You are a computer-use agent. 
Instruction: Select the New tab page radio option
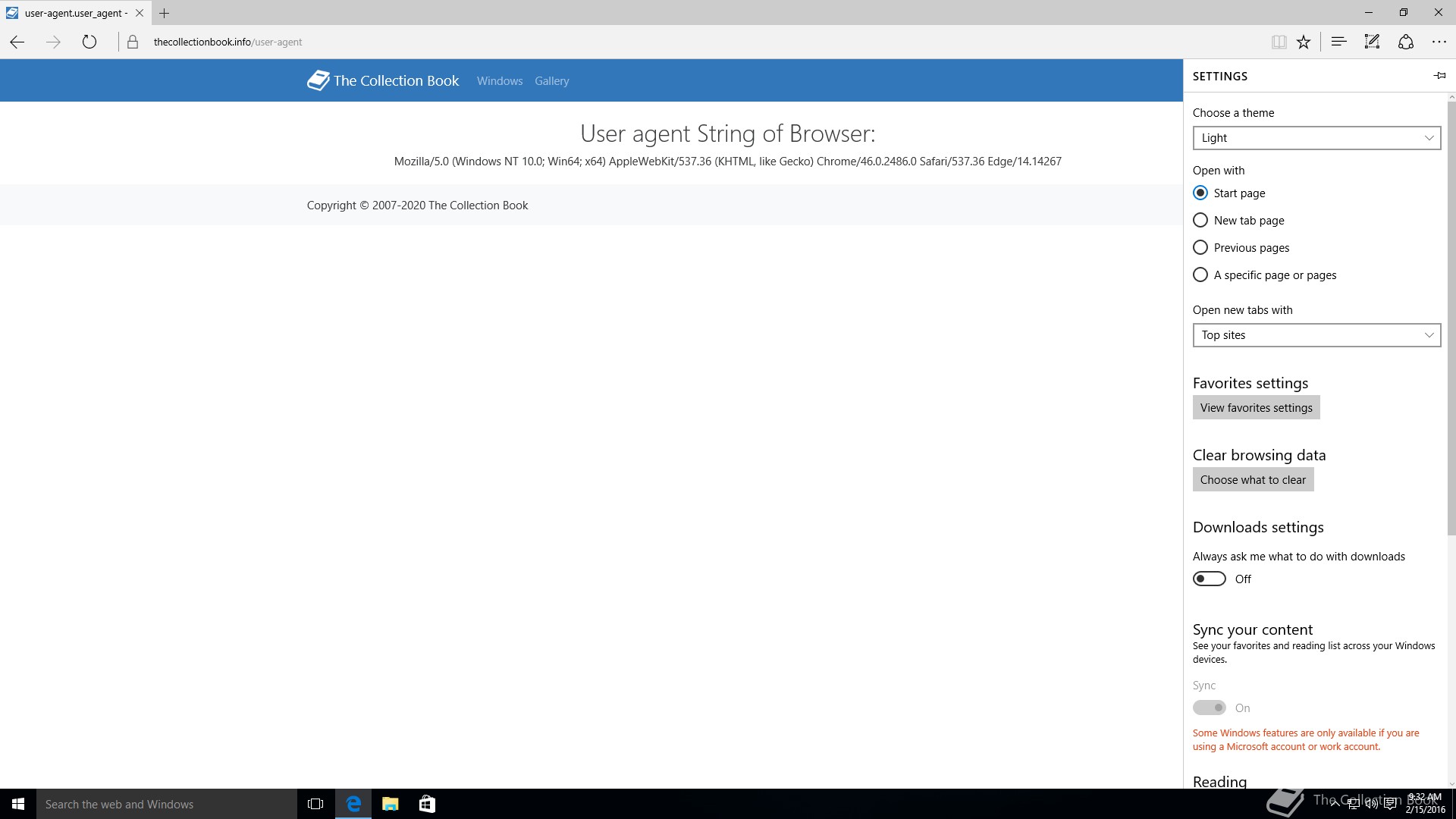(x=1200, y=221)
